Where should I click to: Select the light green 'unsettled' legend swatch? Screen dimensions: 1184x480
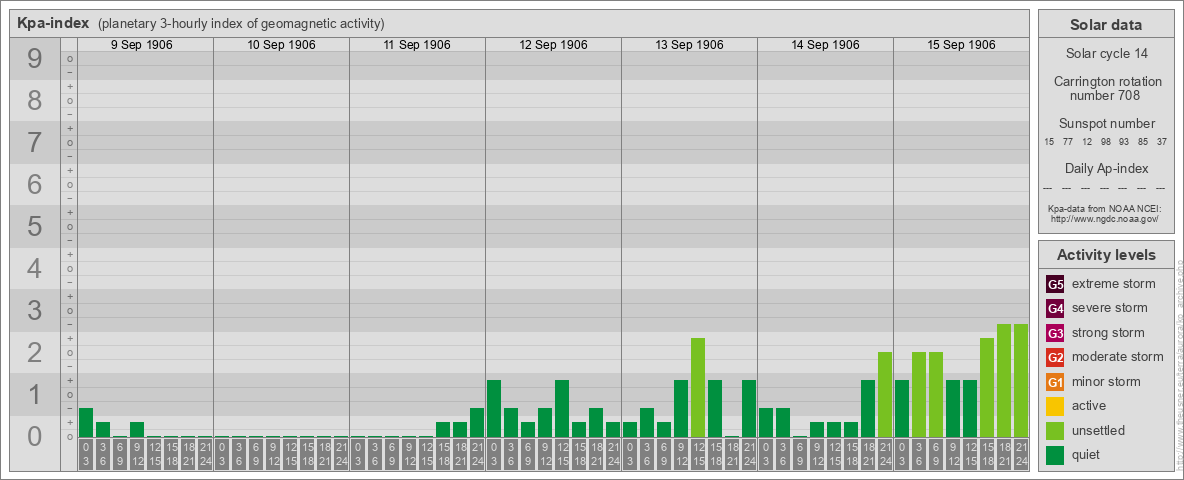pyautogui.click(x=1055, y=431)
